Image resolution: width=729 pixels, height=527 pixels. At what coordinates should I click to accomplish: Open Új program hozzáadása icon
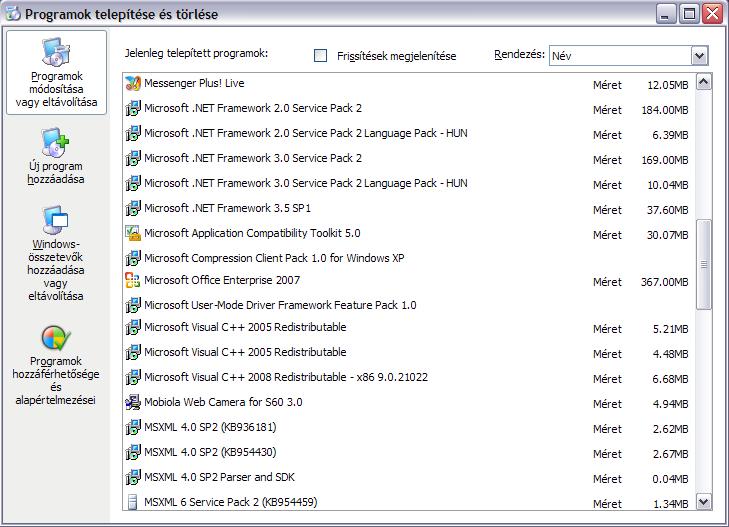55,143
